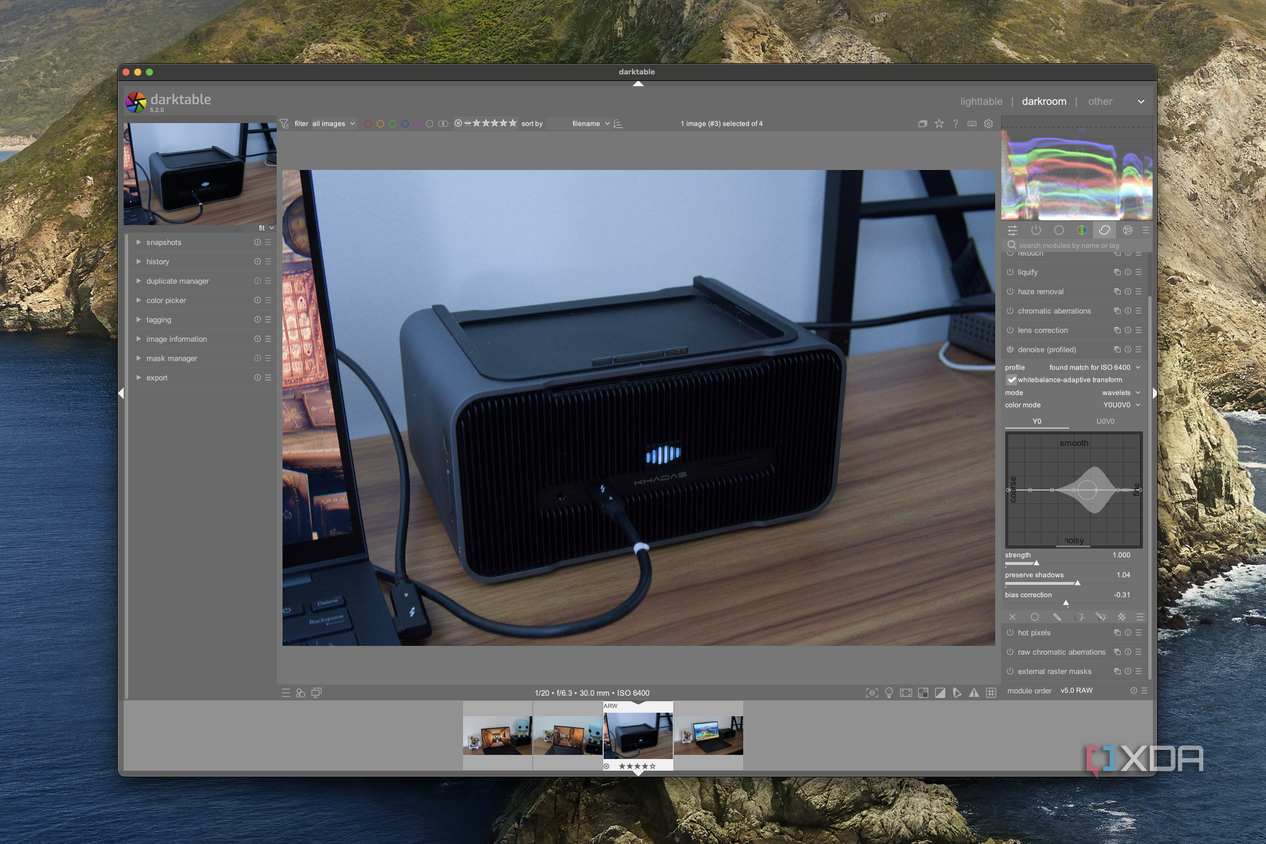Open keyboard shortcuts icon

[x=972, y=124]
